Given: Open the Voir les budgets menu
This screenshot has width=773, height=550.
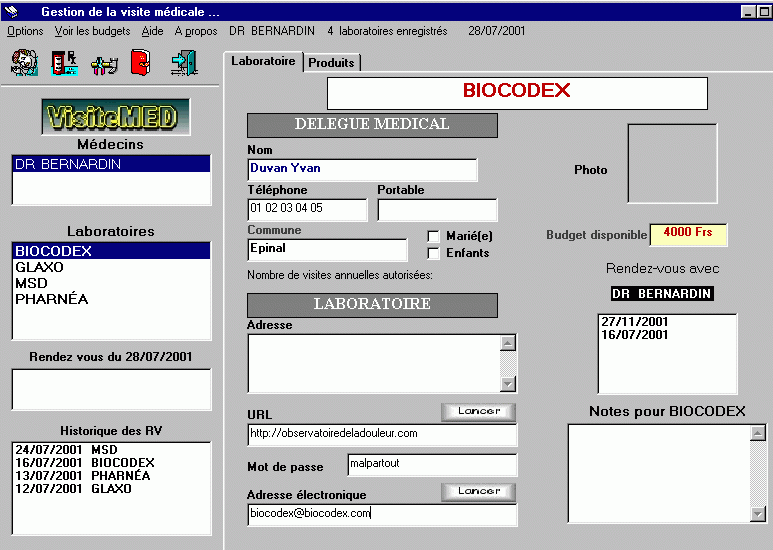Looking at the screenshot, I should point(92,31).
